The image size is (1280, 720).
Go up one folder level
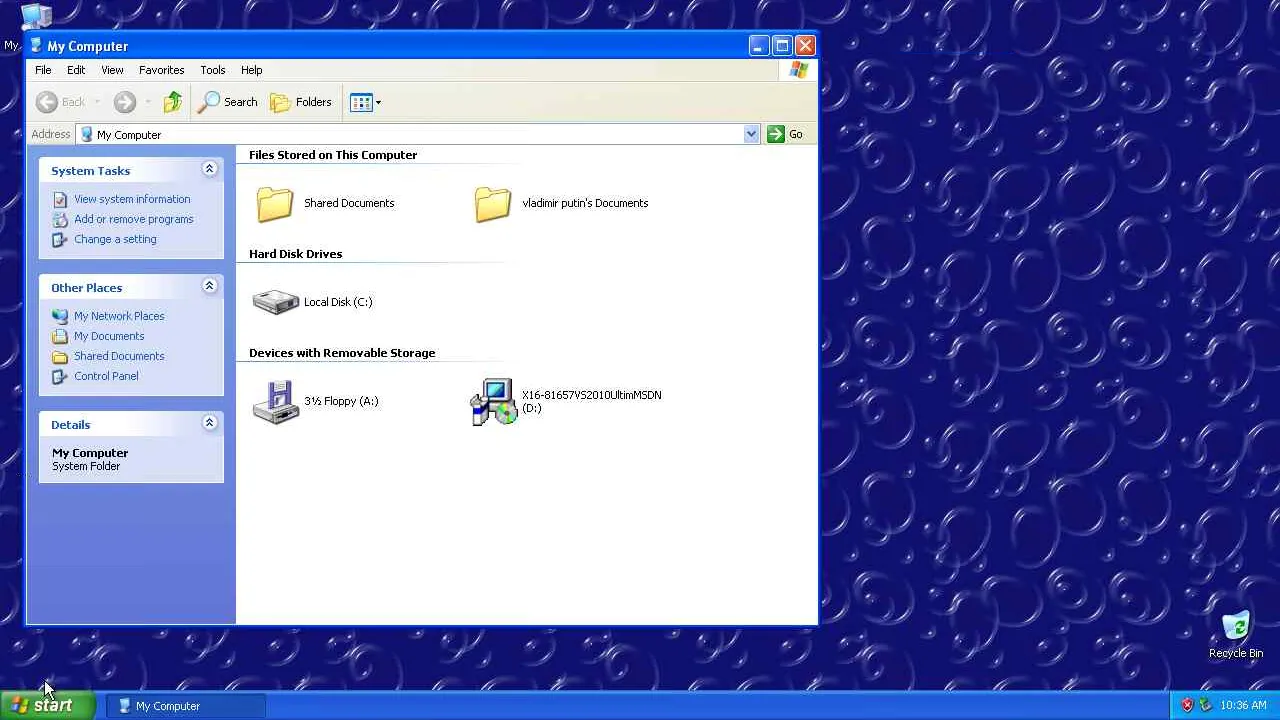[173, 102]
